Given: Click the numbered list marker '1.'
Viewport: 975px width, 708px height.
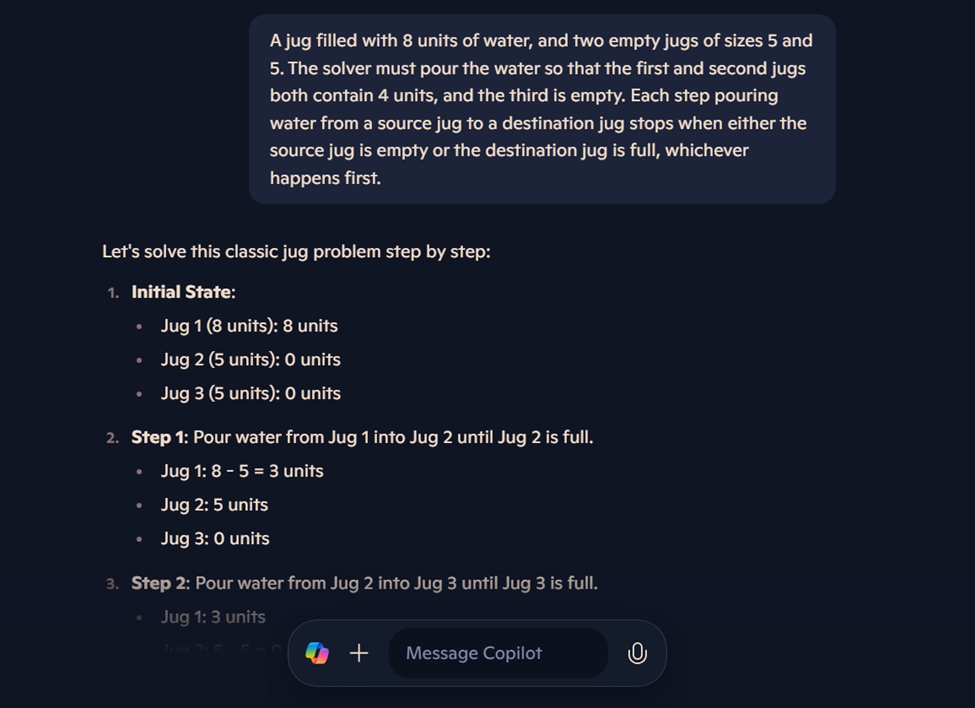Looking at the screenshot, I should pyautogui.click(x=112, y=291).
